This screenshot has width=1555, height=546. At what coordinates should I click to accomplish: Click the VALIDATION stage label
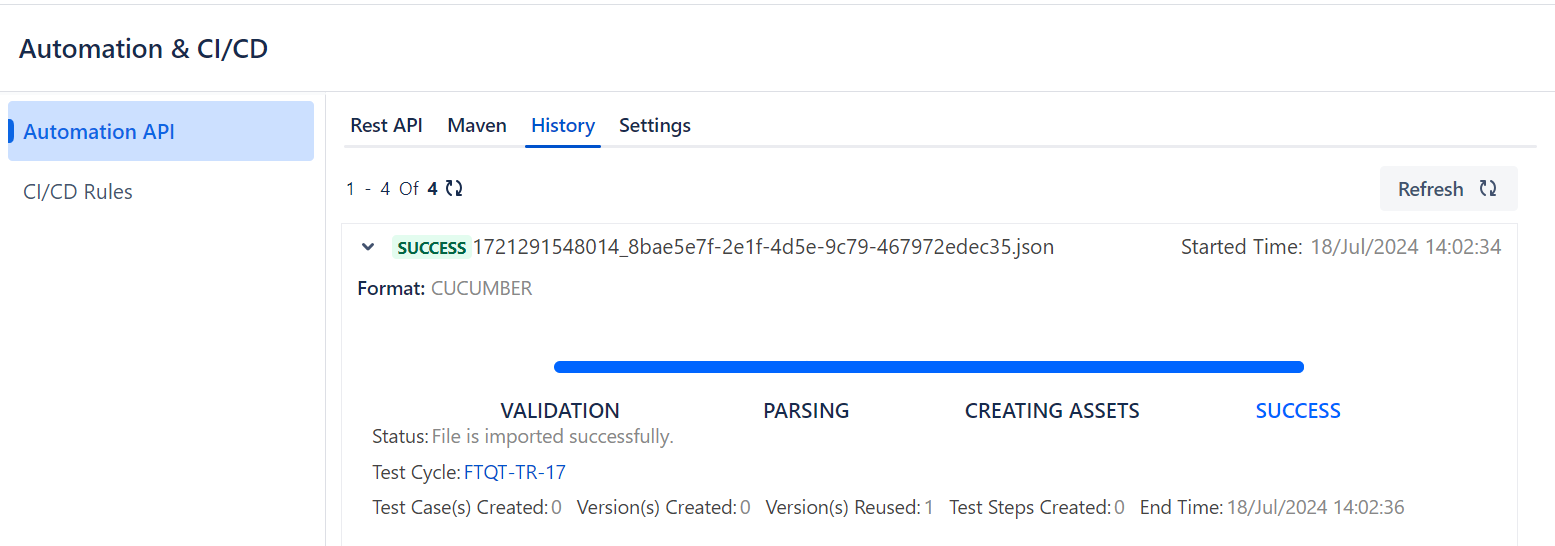[x=560, y=411]
